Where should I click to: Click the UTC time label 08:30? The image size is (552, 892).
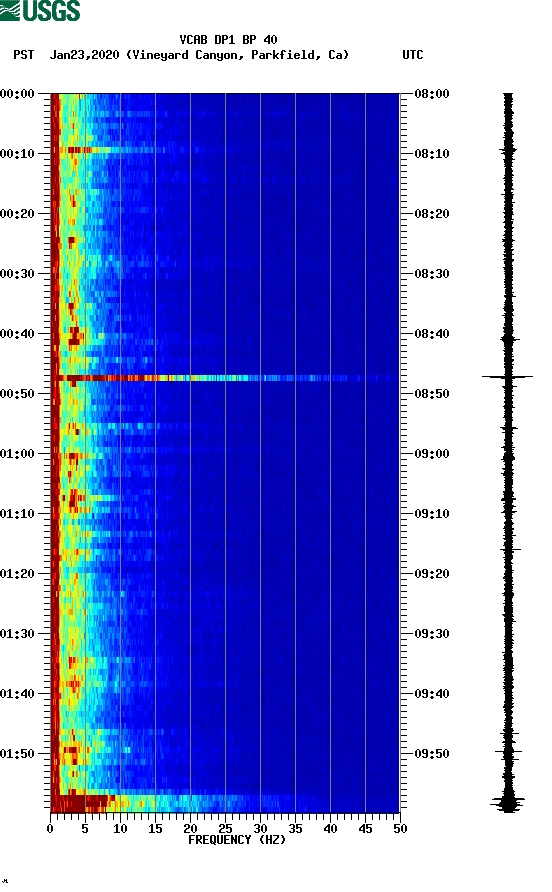point(432,274)
